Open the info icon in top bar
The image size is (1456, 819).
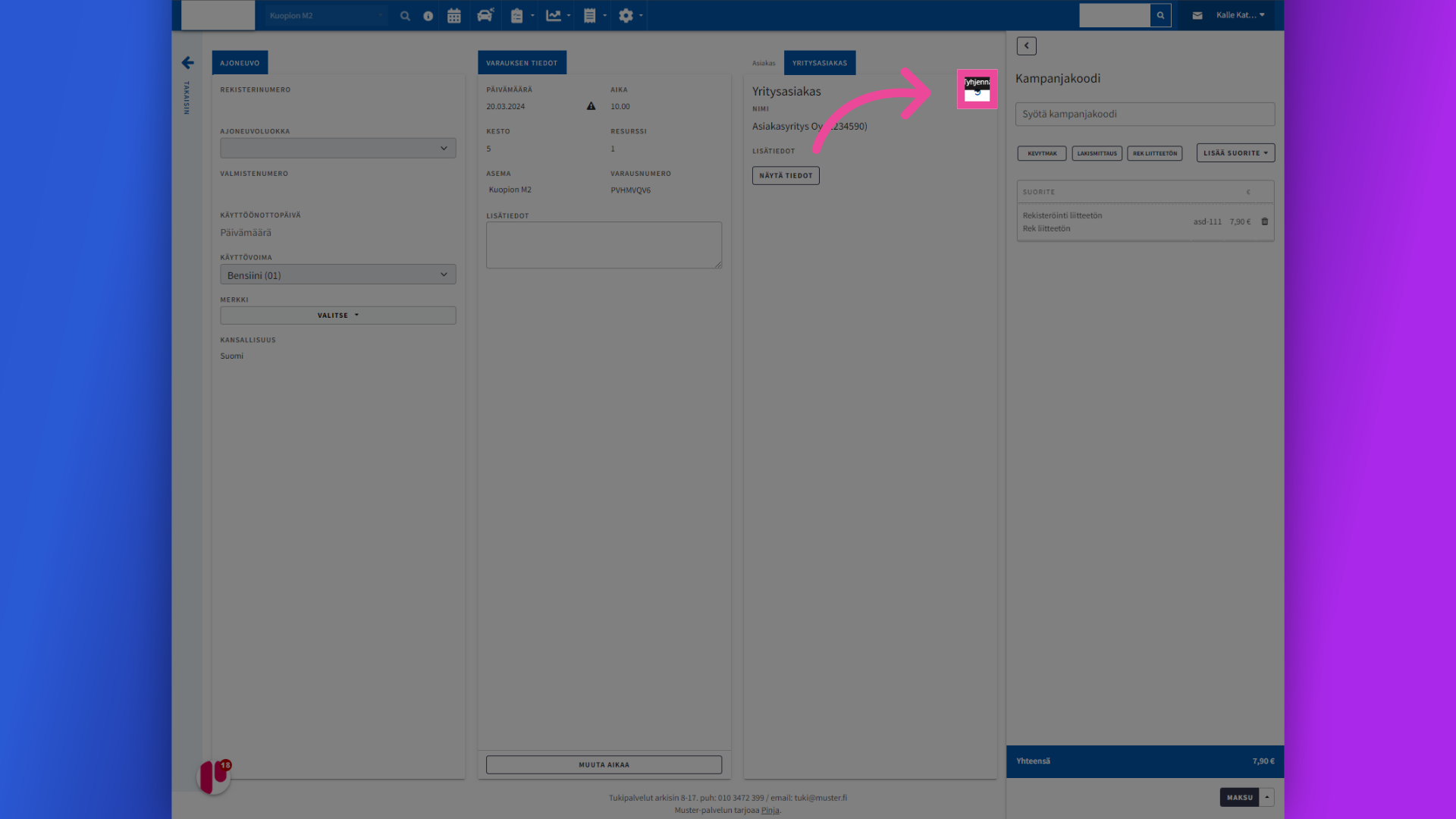428,16
